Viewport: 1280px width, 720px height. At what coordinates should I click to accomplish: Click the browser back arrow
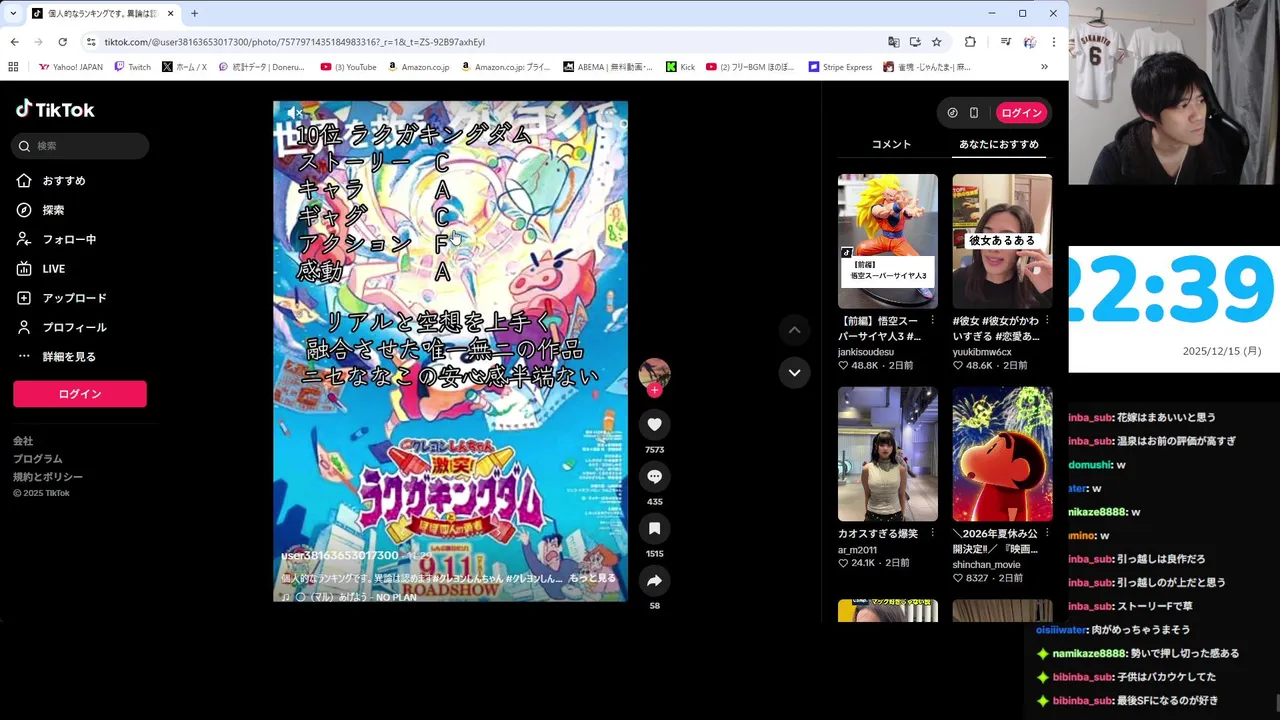[14, 42]
